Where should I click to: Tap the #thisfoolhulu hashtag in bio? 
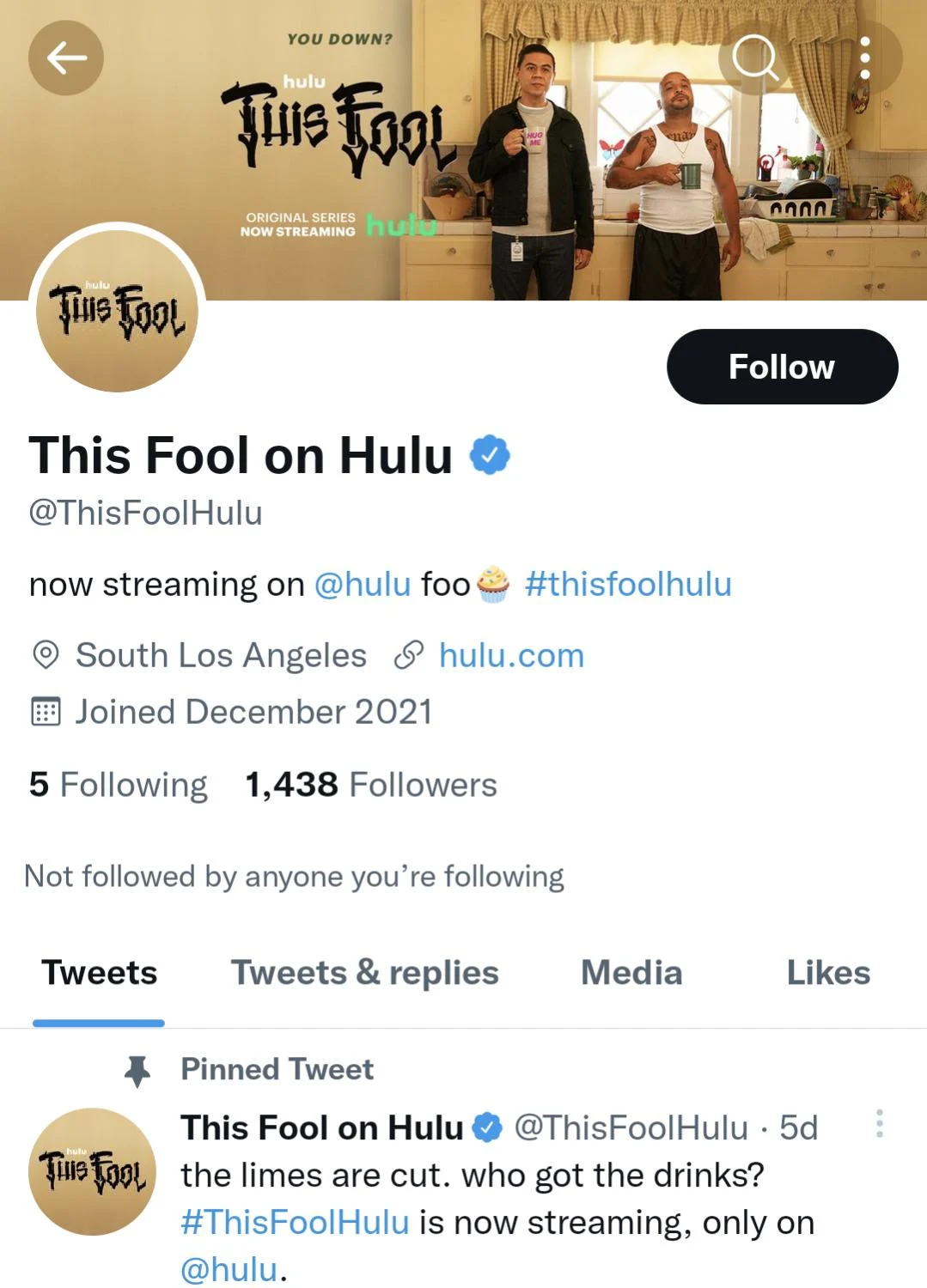pos(628,585)
